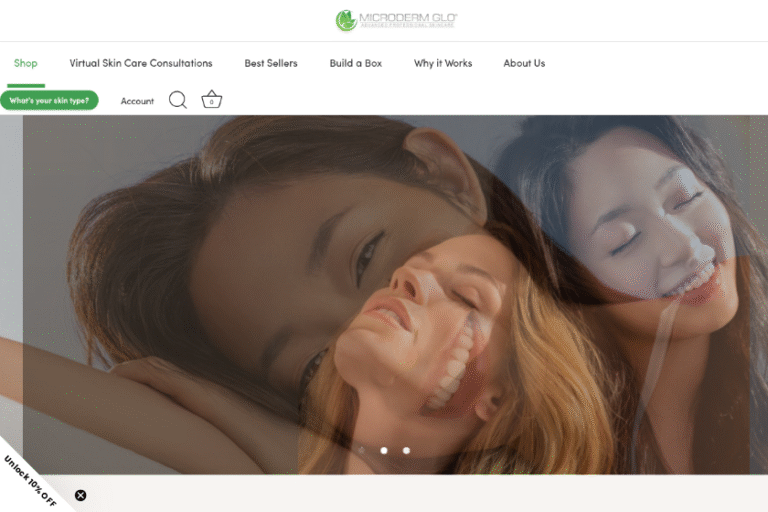Open the search magnifier icon

click(x=178, y=100)
